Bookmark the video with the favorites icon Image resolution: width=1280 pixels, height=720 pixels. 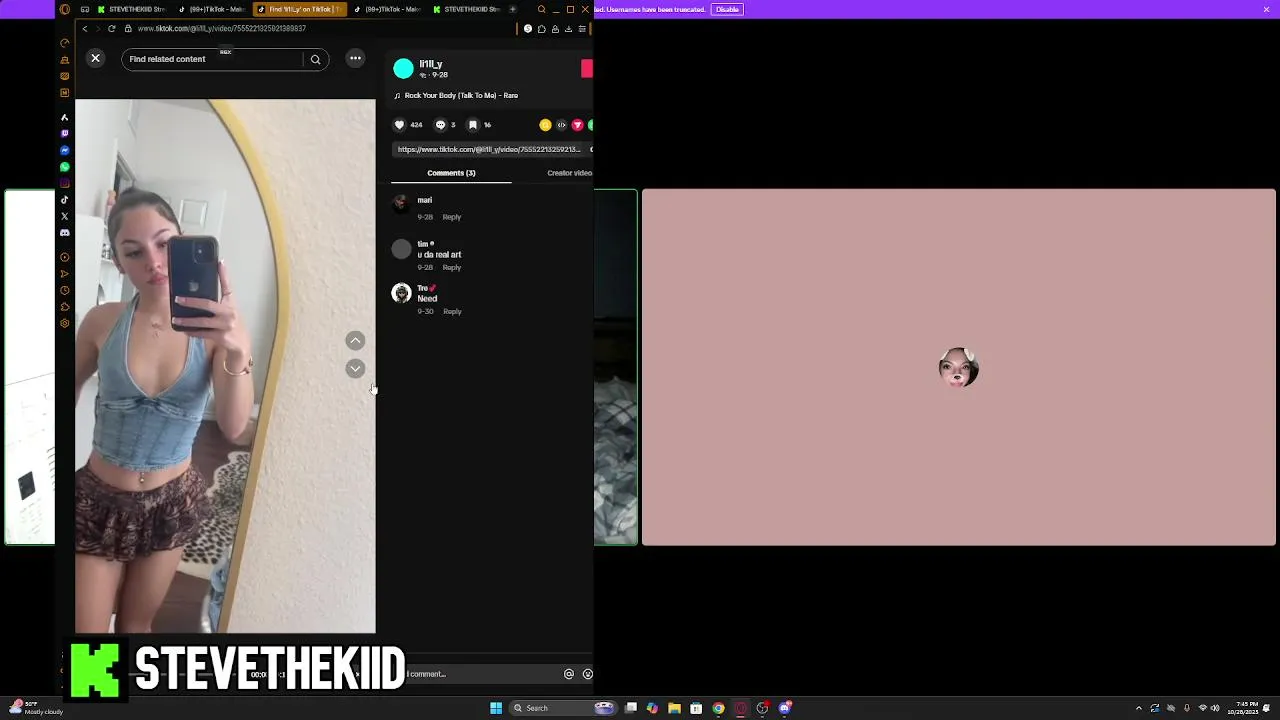473,125
